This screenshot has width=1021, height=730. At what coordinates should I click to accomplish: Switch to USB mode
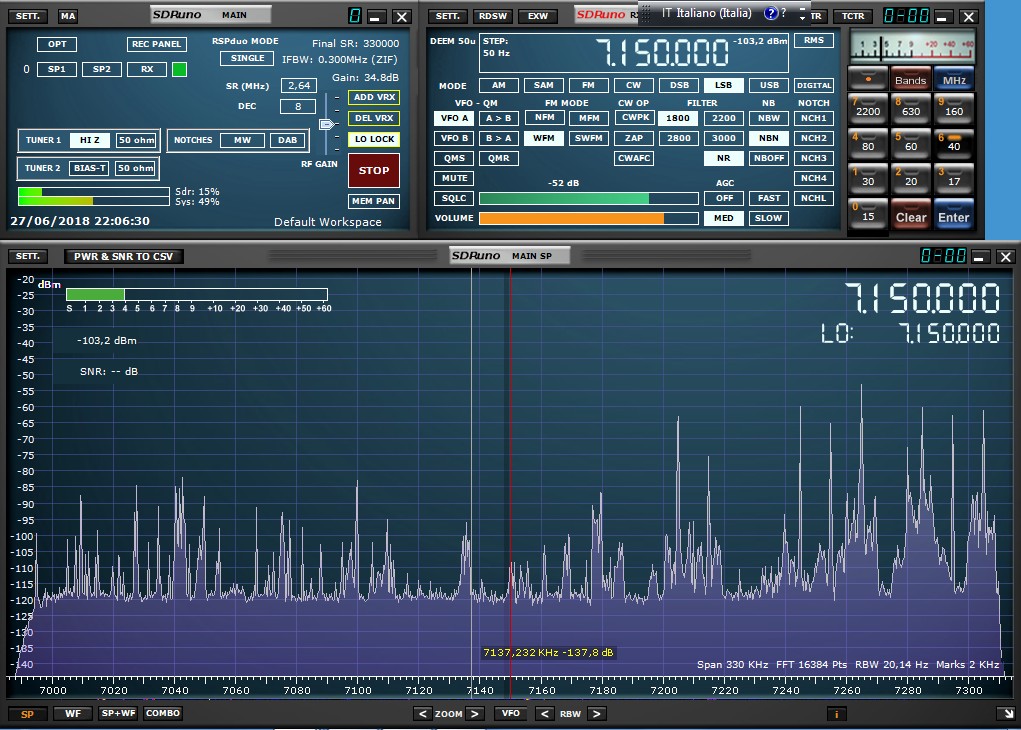coord(769,85)
